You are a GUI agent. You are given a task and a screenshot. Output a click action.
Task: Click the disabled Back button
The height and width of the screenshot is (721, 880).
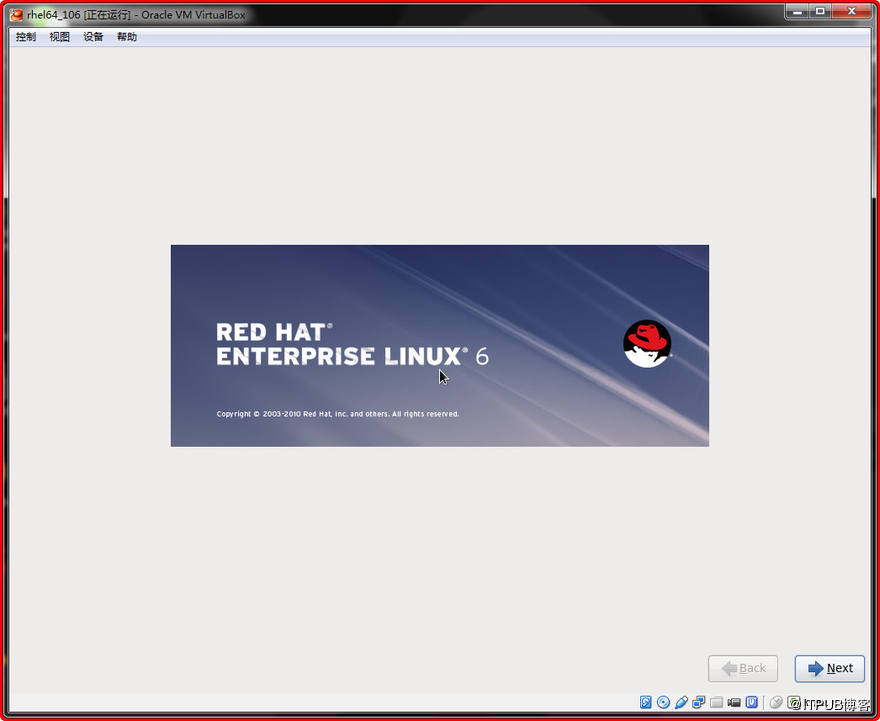pos(743,668)
